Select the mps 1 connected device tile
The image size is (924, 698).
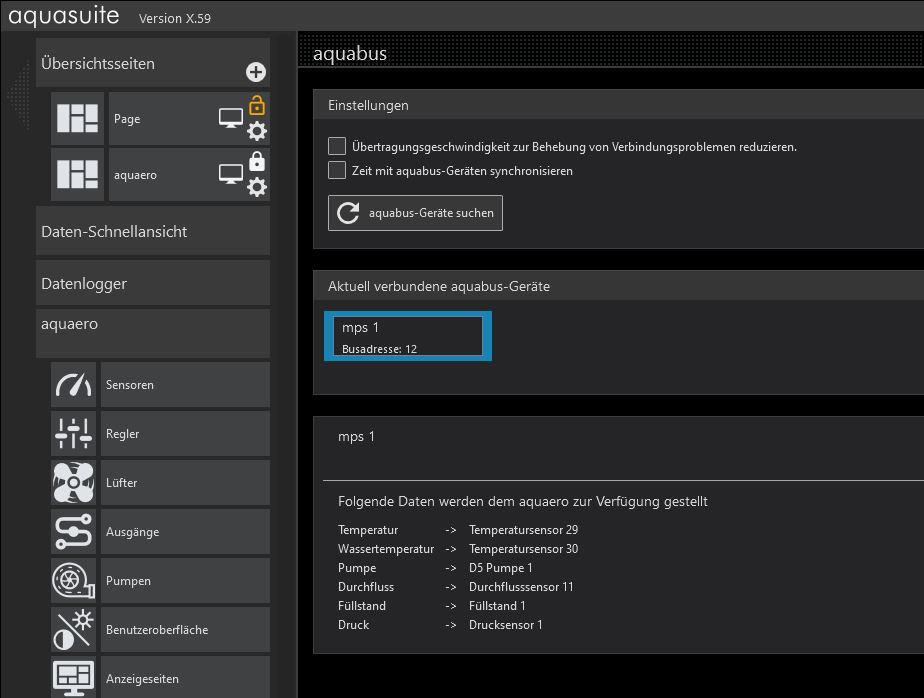(408, 336)
